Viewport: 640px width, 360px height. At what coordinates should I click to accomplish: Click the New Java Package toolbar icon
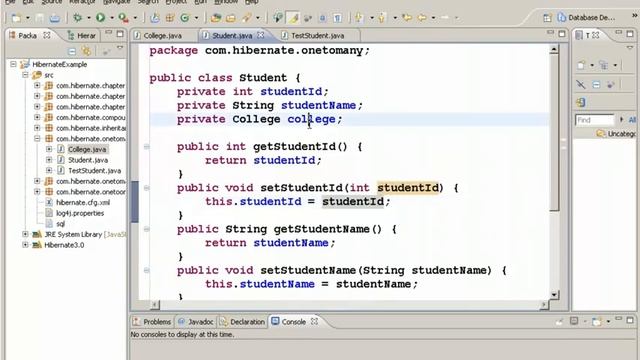pos(170,18)
